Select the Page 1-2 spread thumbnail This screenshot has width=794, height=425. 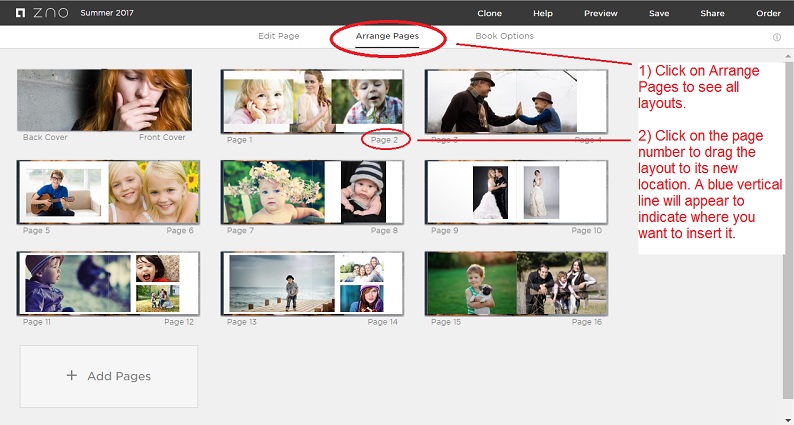312,101
